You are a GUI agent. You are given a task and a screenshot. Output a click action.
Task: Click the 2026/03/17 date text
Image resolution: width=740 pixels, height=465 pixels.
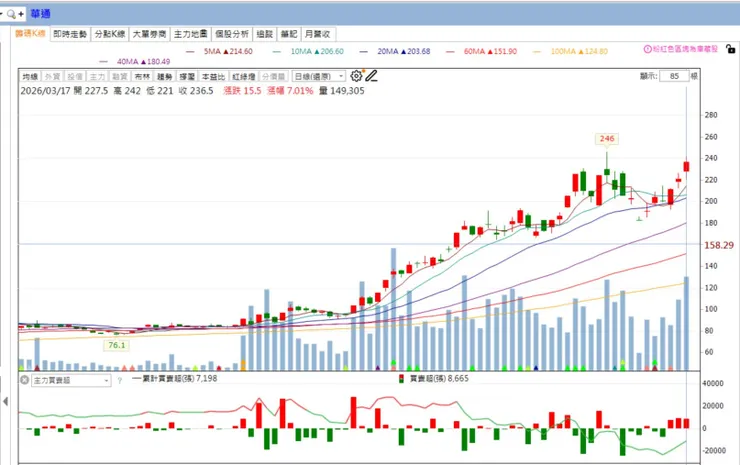pyautogui.click(x=45, y=91)
